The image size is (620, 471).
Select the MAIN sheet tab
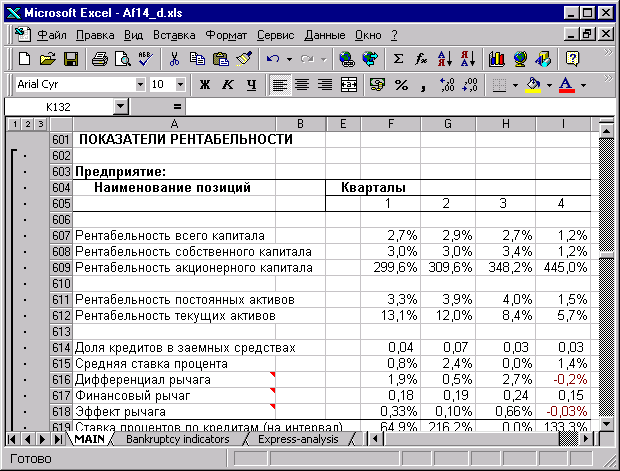tap(89, 439)
